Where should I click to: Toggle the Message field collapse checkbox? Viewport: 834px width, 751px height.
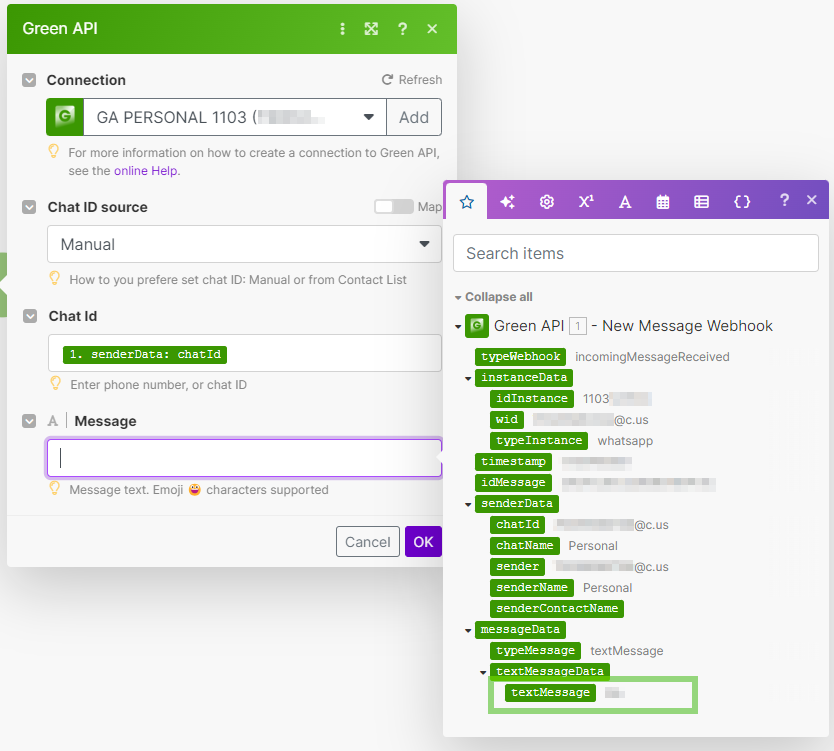click(x=29, y=421)
